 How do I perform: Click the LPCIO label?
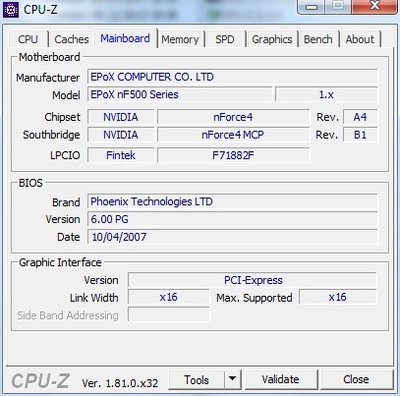[x=65, y=155]
